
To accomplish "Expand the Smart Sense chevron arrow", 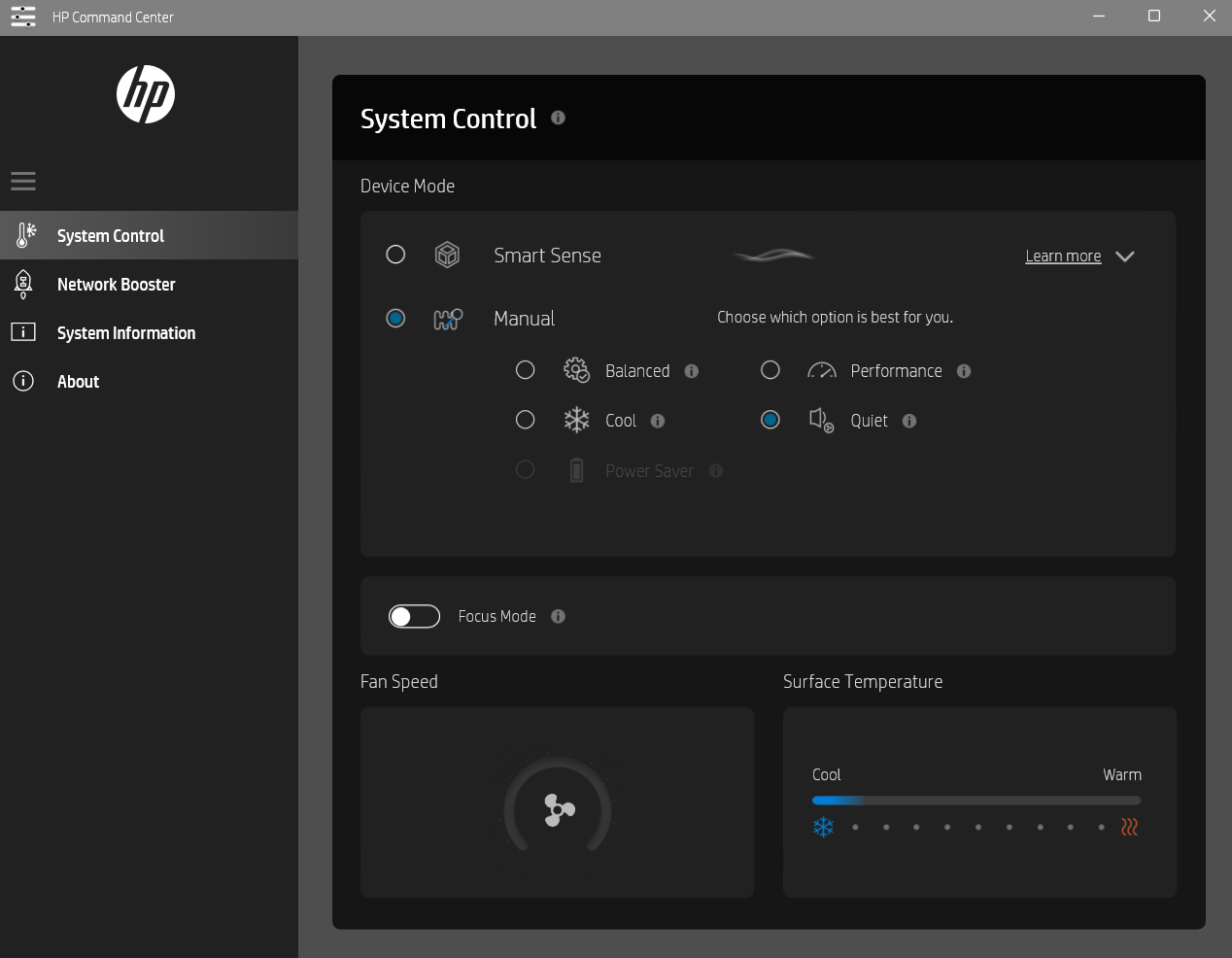I will click(1125, 257).
